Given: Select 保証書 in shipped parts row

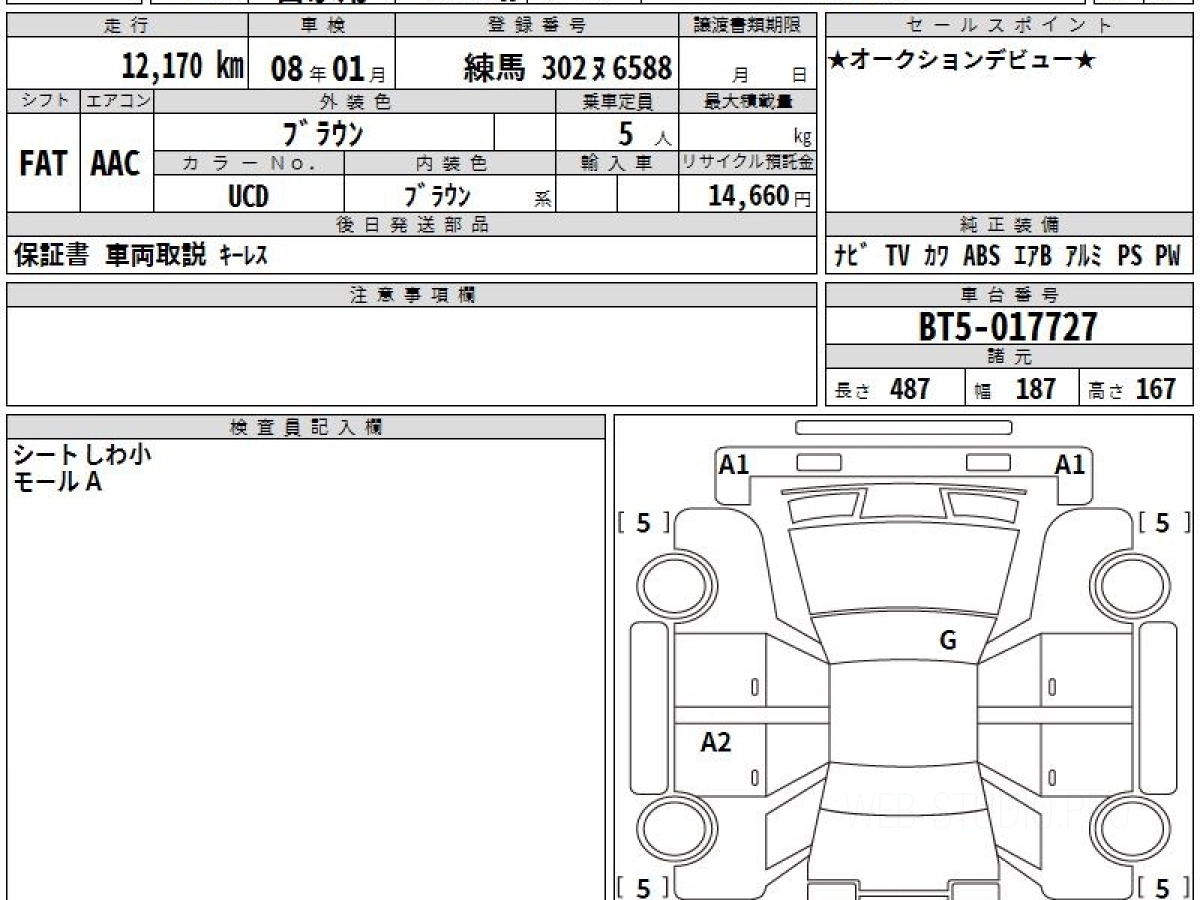Looking at the screenshot, I should click(51, 256).
